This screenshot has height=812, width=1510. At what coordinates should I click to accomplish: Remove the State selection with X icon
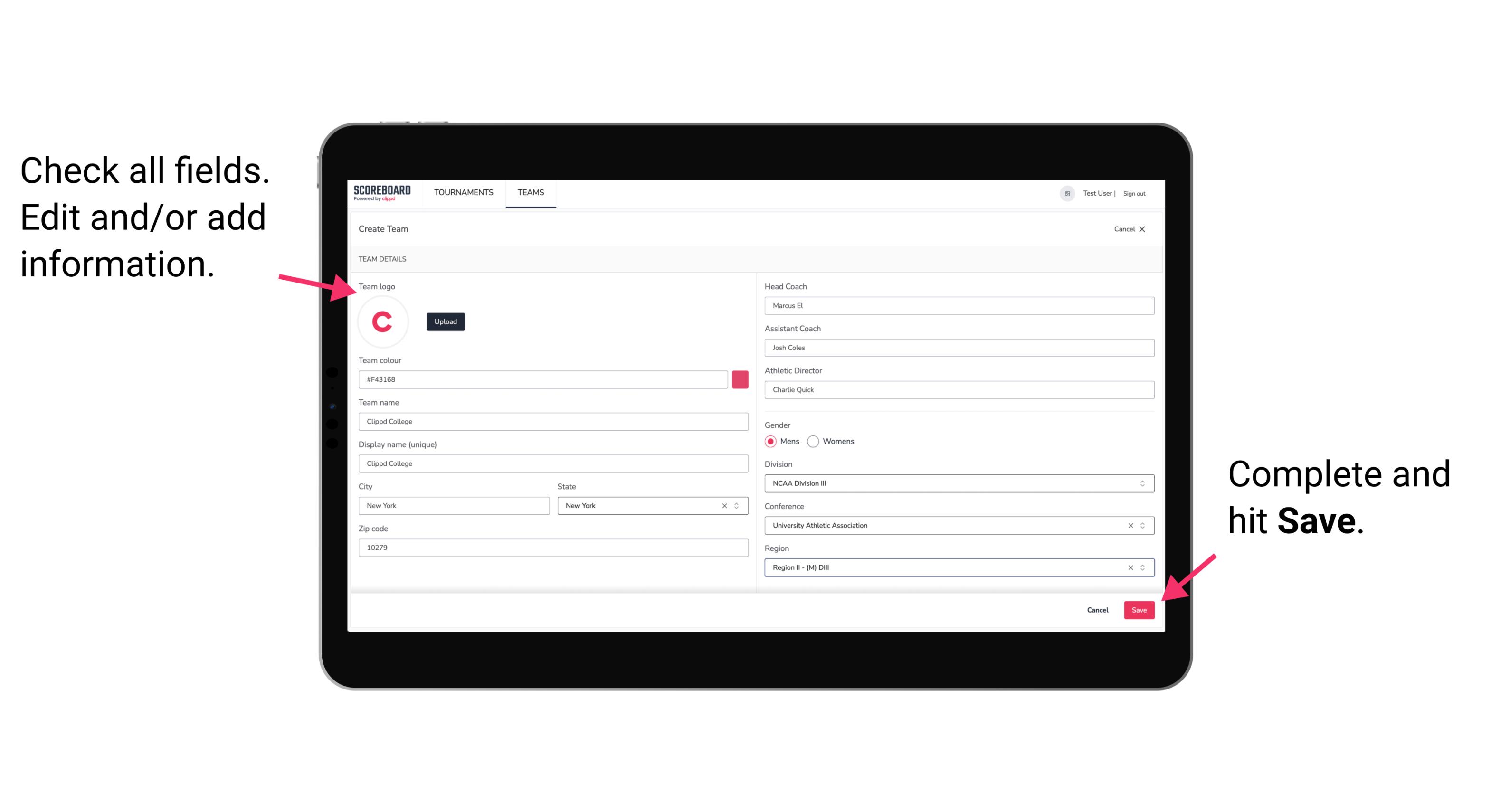tap(724, 505)
